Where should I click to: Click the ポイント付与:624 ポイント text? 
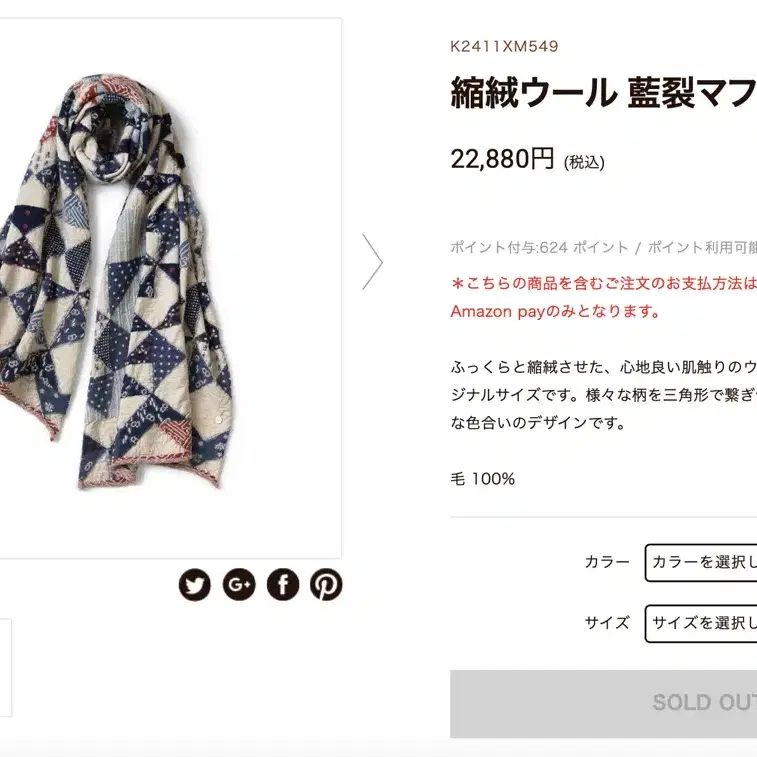539,248
